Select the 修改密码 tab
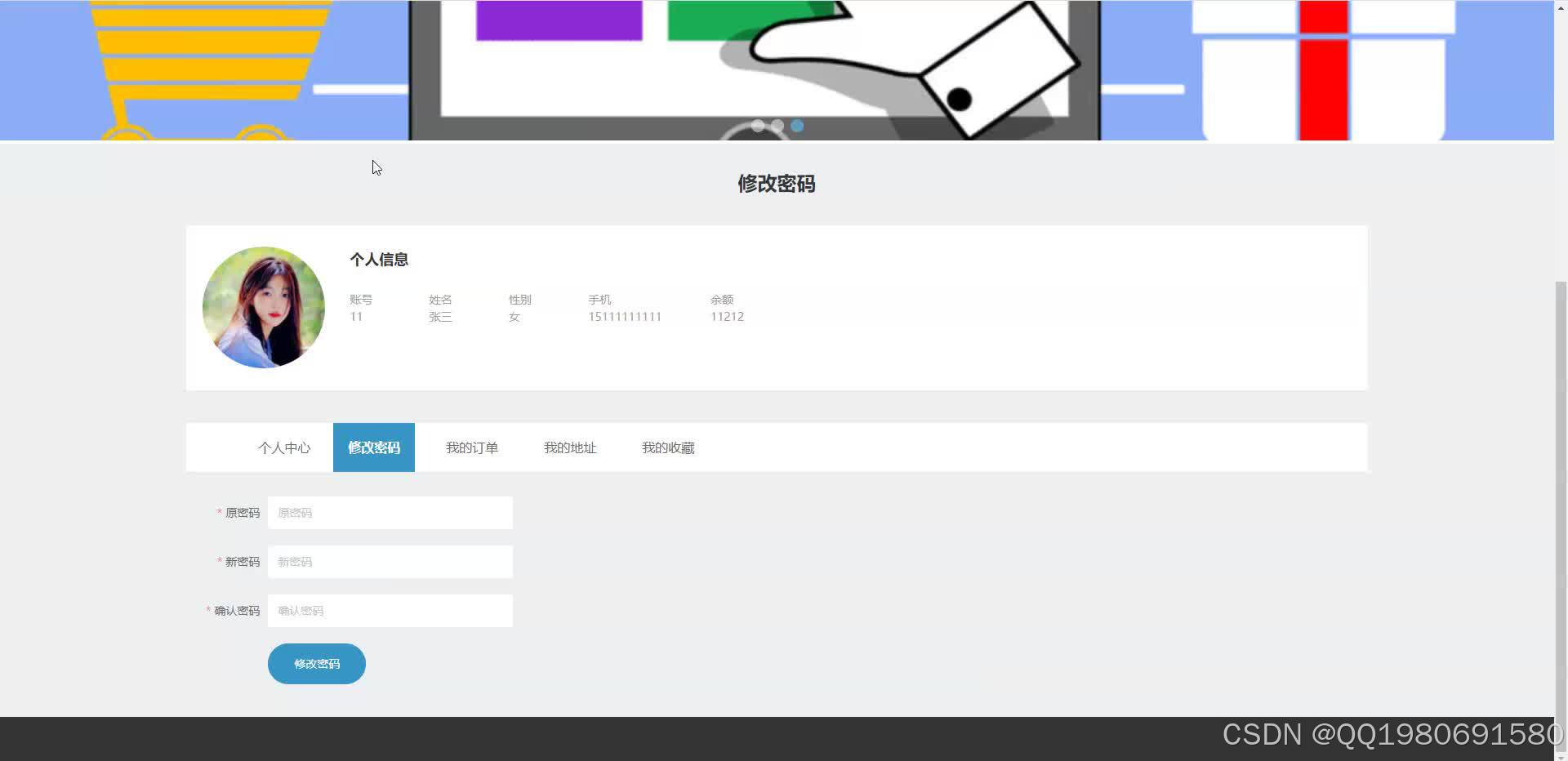Image resolution: width=1568 pixels, height=761 pixels. tap(373, 447)
